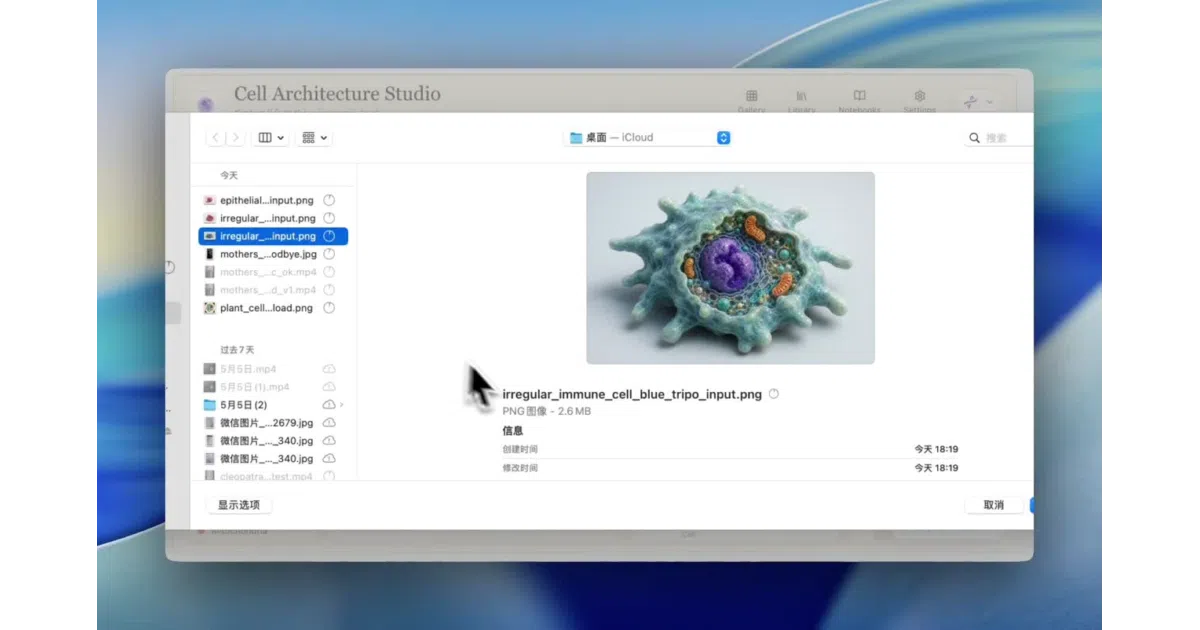Open the icon grouping options dropdown
This screenshot has width=1200, height=630.
point(314,138)
